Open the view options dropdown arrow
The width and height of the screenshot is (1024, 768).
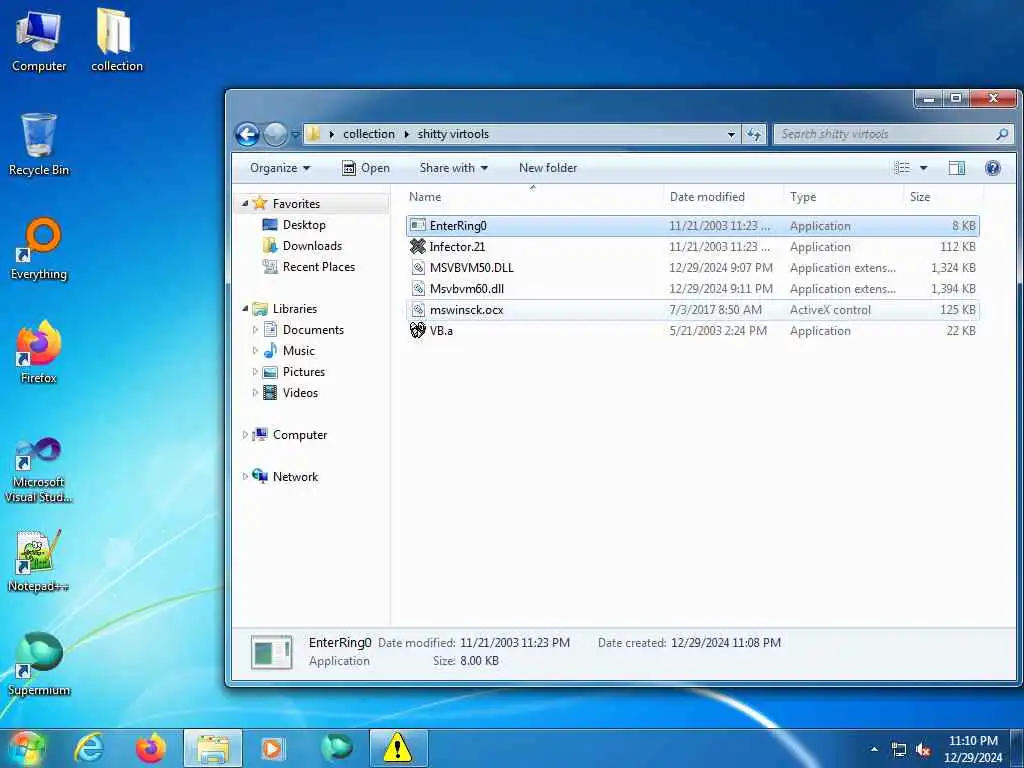tap(923, 168)
